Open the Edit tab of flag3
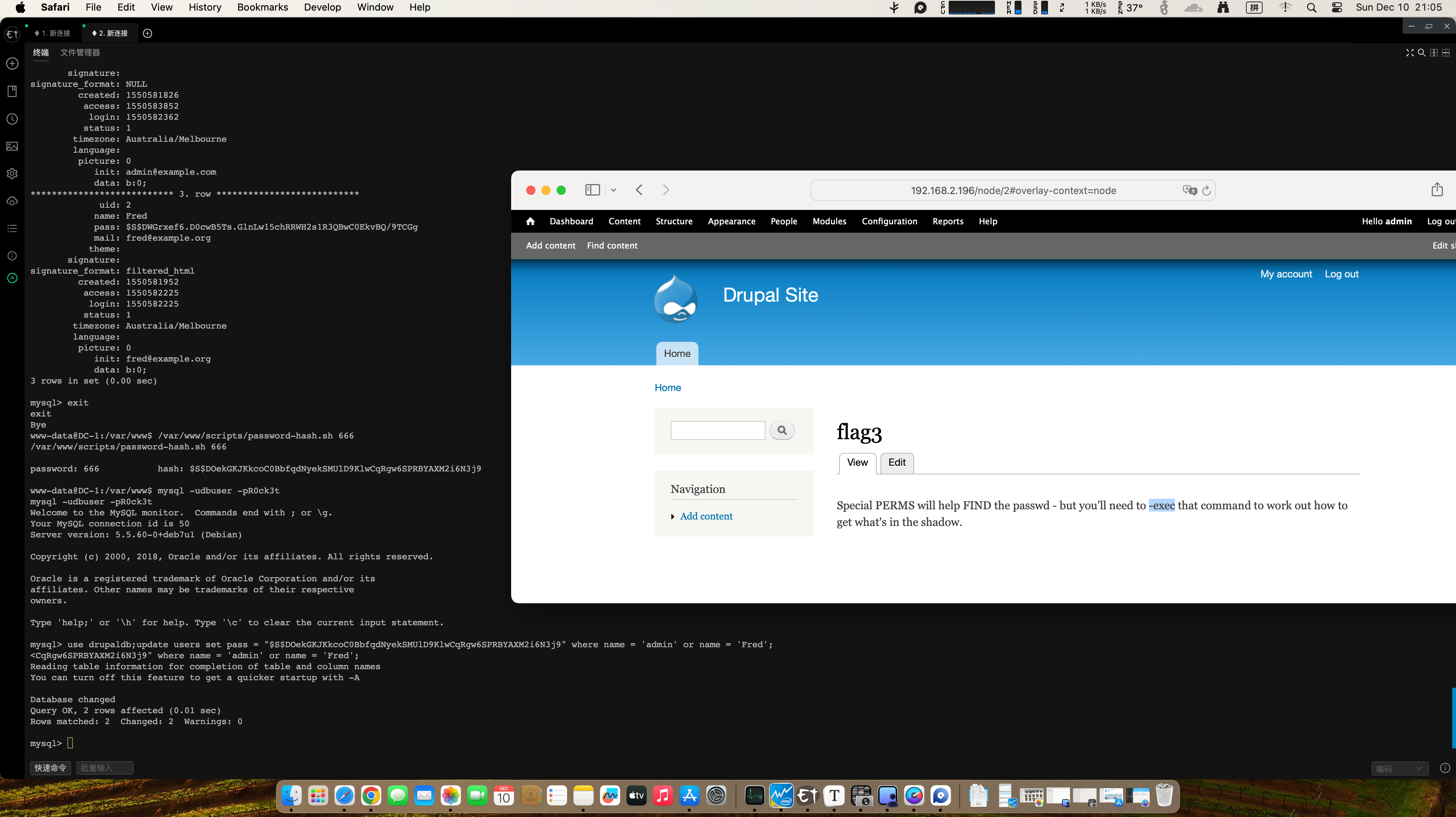This screenshot has width=1456, height=817. (896, 463)
